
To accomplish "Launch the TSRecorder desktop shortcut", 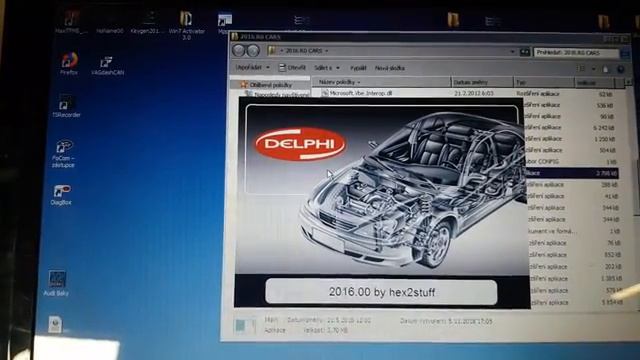I will (x=66, y=106).
